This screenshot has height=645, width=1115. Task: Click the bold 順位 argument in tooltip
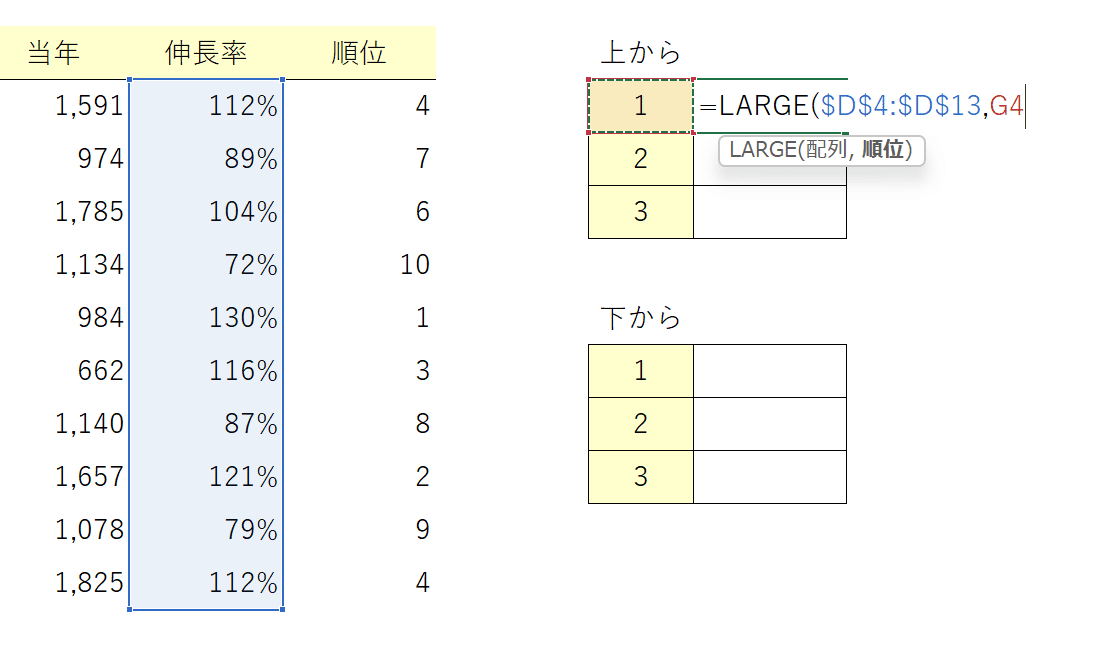click(x=883, y=150)
